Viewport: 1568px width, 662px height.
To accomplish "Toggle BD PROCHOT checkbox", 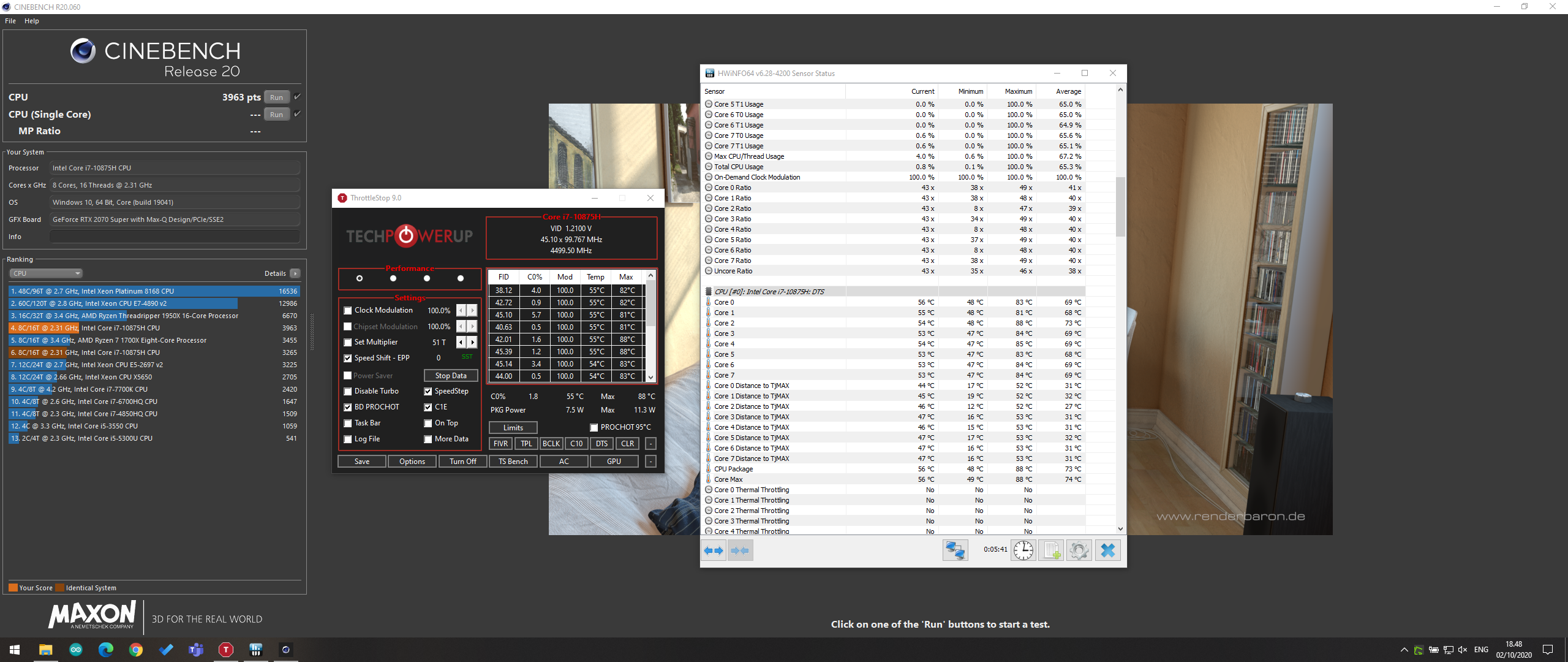I will 348,407.
